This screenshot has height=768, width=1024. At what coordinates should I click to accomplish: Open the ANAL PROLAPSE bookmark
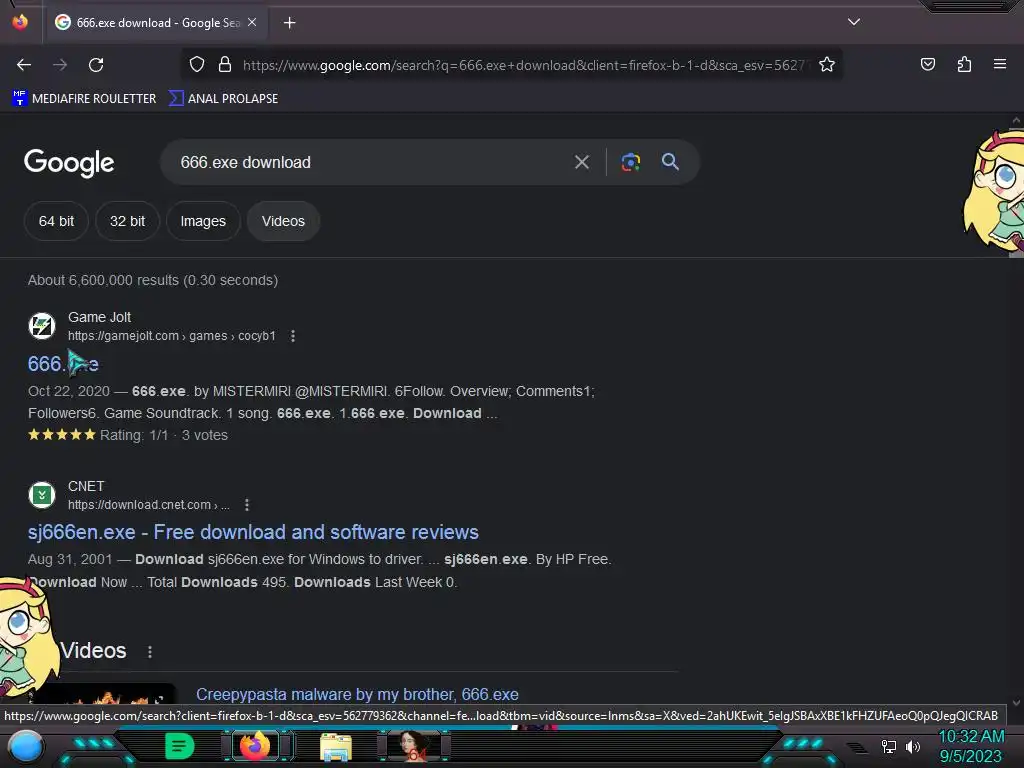click(x=223, y=99)
